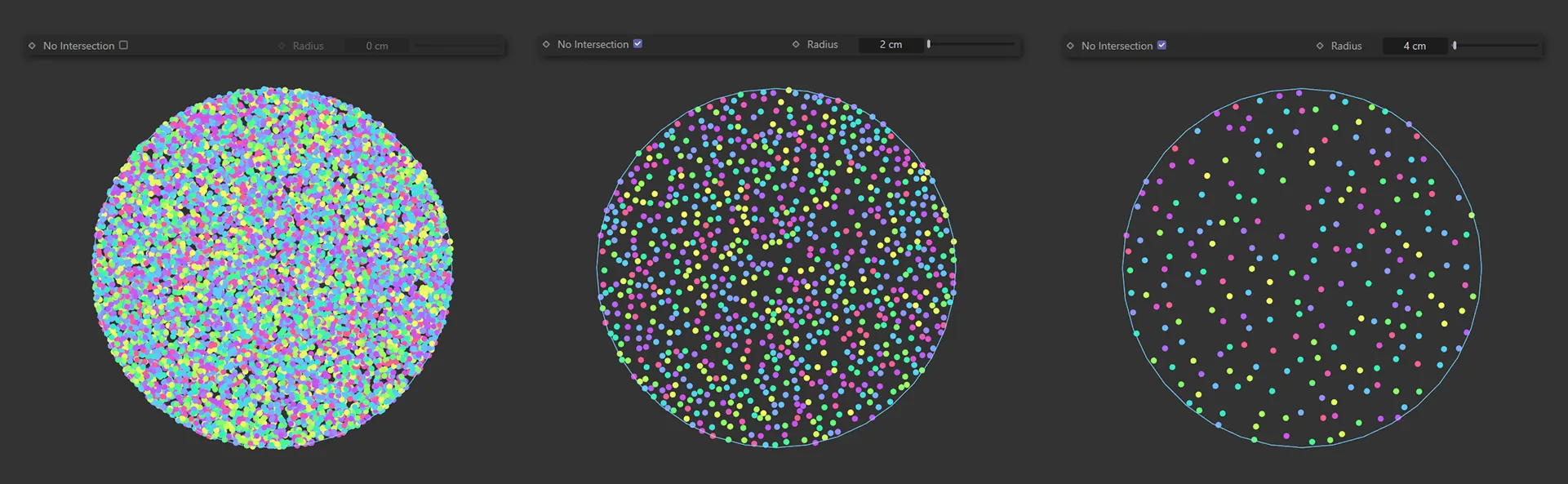Screen dimensions: 1568x484
Task: Click the Radius slider beside 4 cm
Action: pyautogui.click(x=1496, y=46)
